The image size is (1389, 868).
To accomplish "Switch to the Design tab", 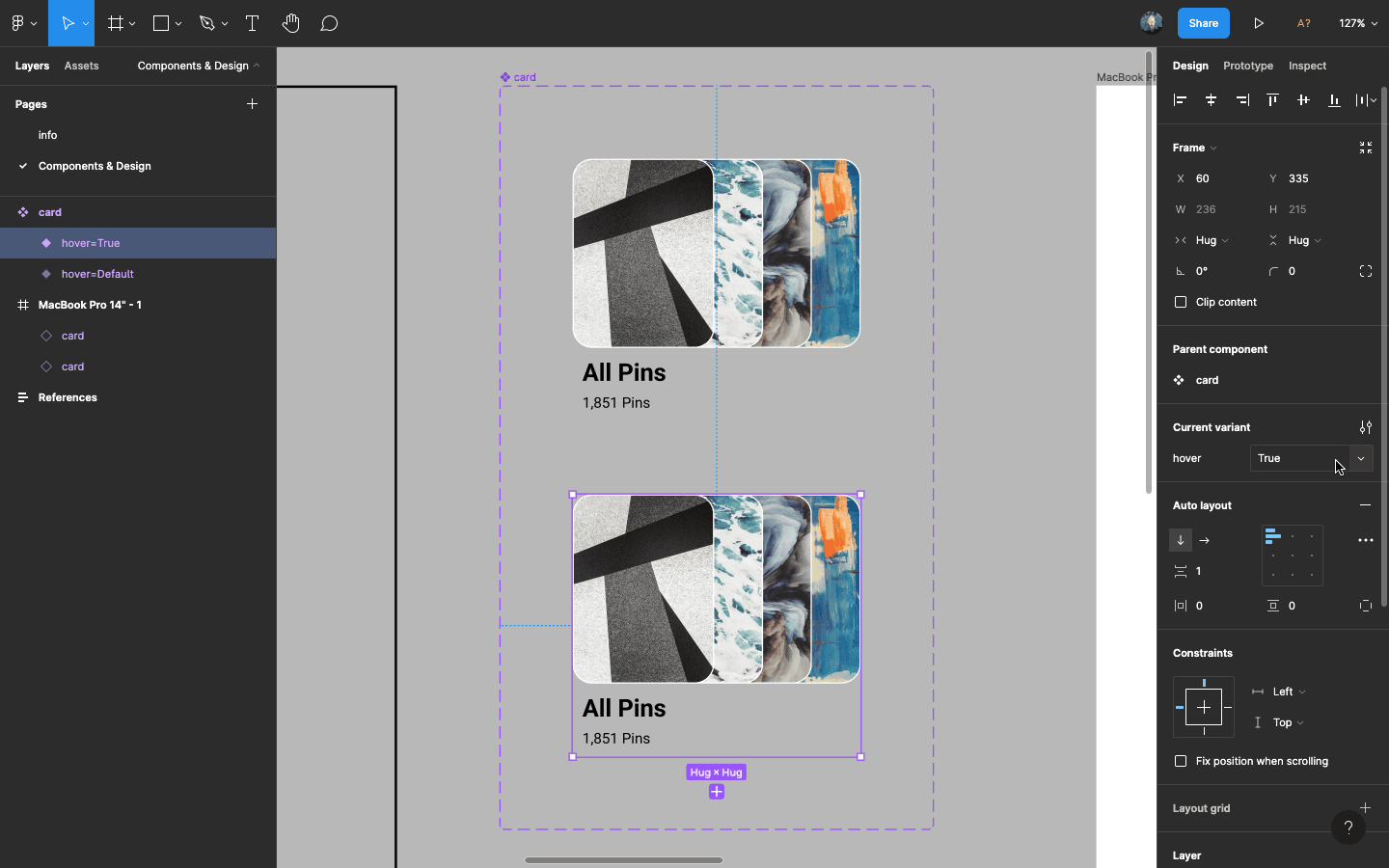I will (1190, 66).
